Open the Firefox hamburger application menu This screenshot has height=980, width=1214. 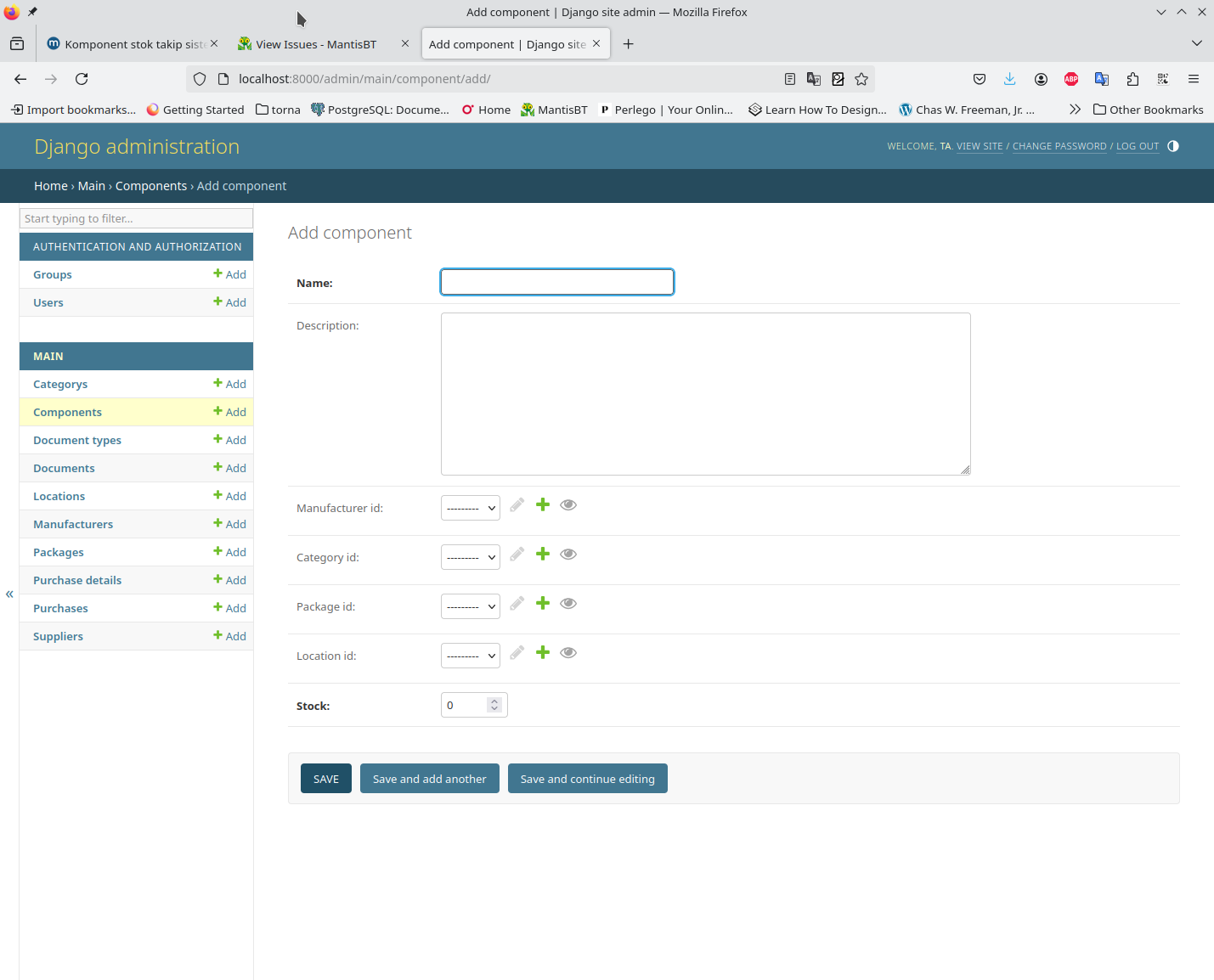coord(1194,79)
